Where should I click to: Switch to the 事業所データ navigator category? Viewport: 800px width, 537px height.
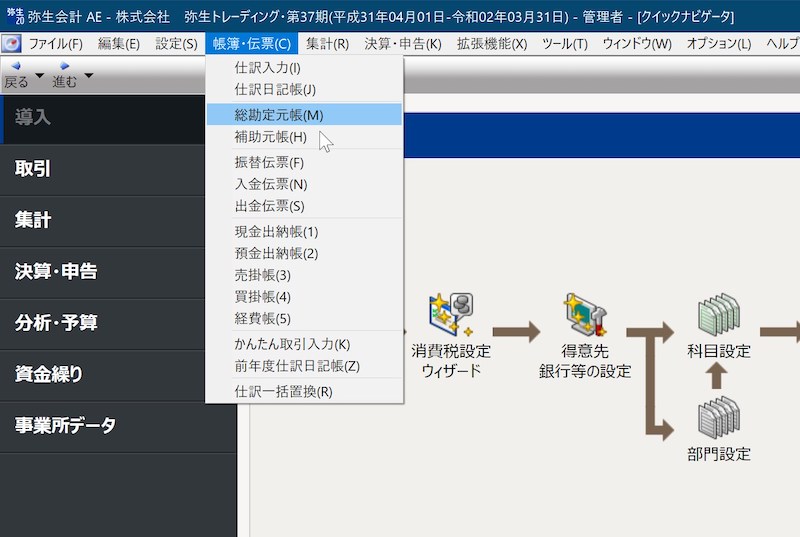[x=118, y=427]
